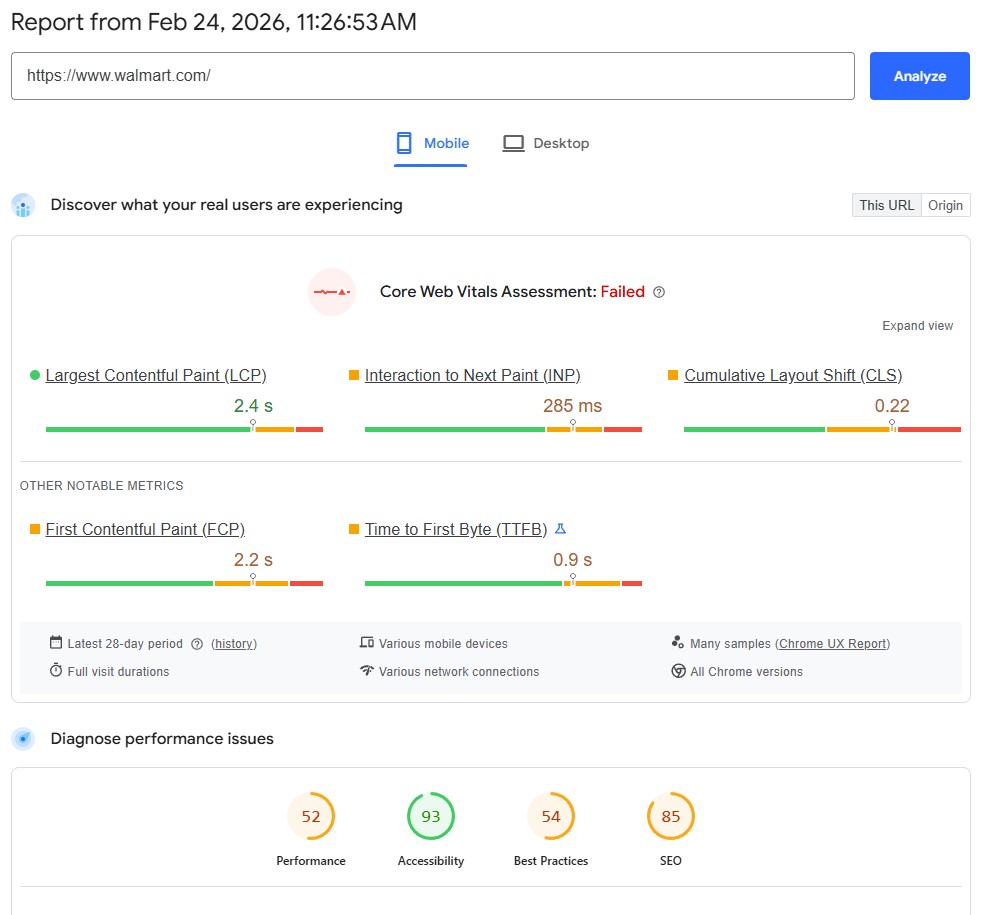Image resolution: width=981 pixels, height=915 pixels.
Task: Click the Performance score gauge 52
Action: click(311, 817)
